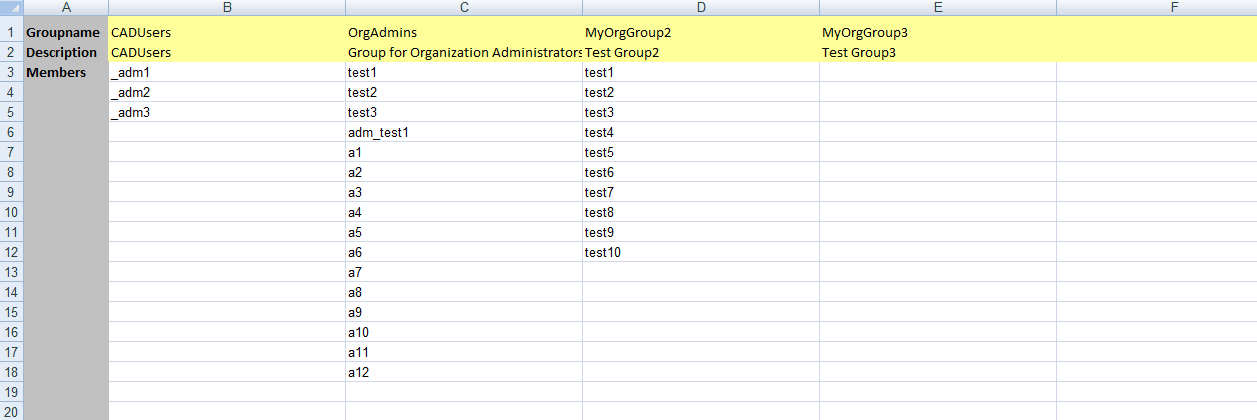
Task: Click the adm_test1 cell
Action: pyautogui.click(x=464, y=132)
